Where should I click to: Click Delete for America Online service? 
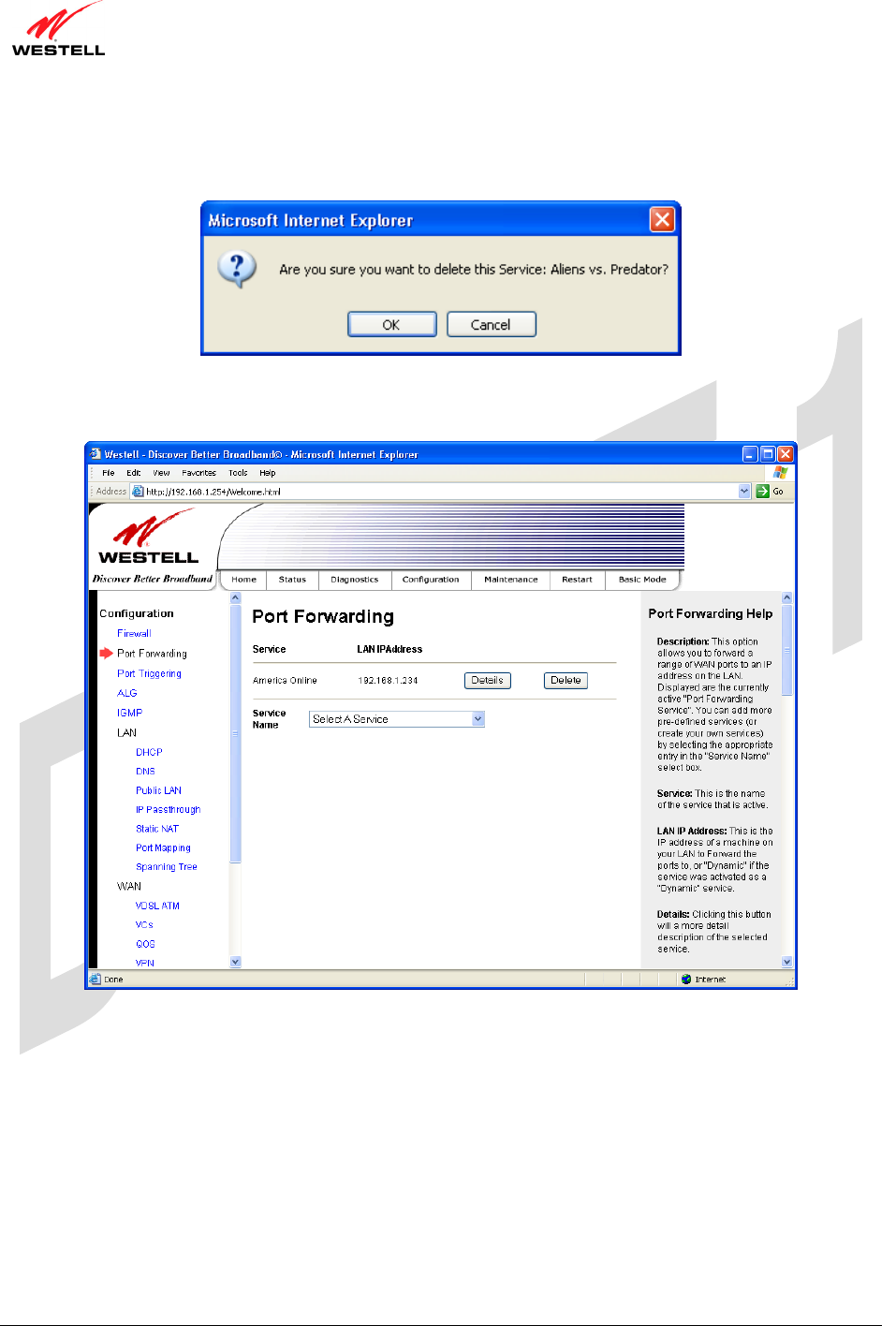tap(566, 681)
